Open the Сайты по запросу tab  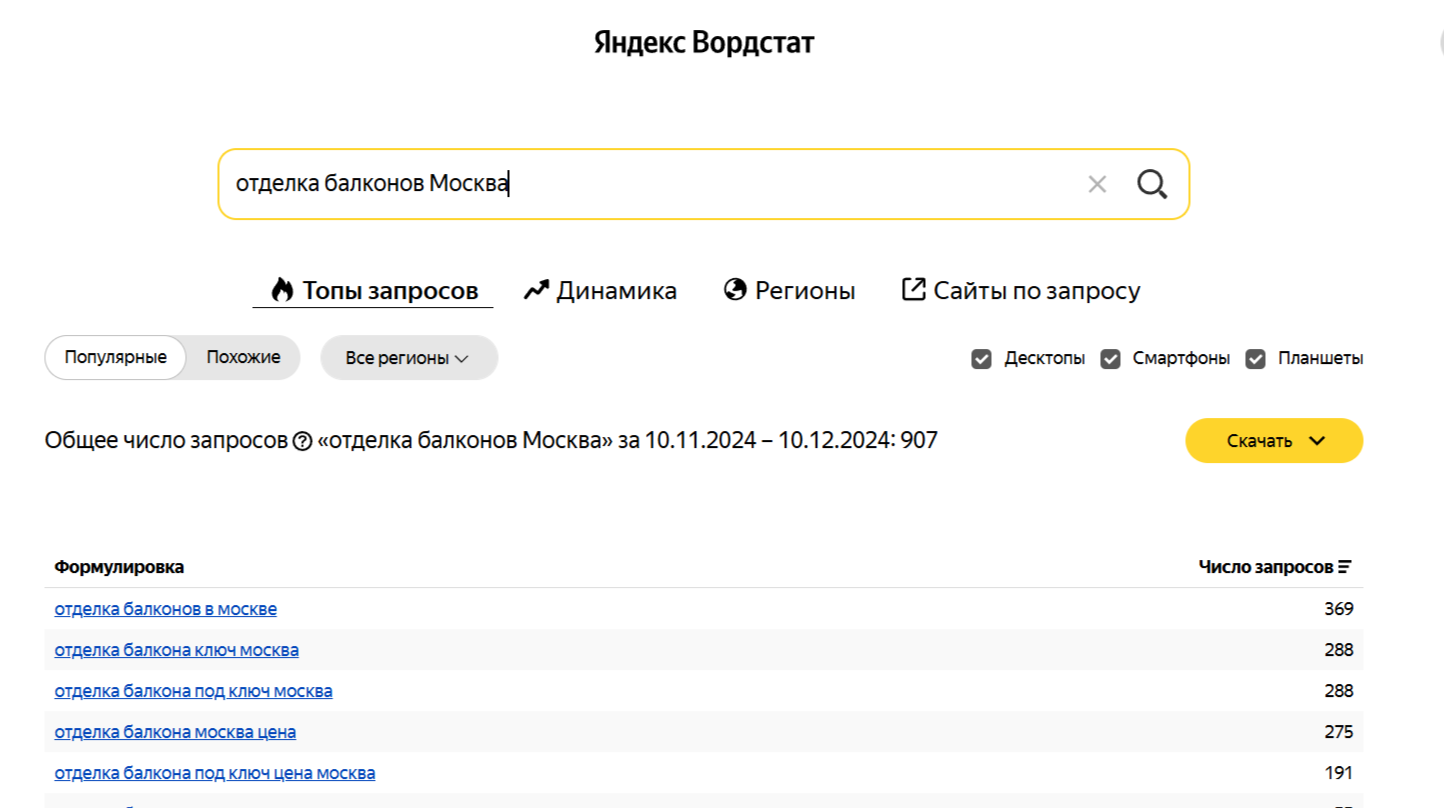[1021, 291]
